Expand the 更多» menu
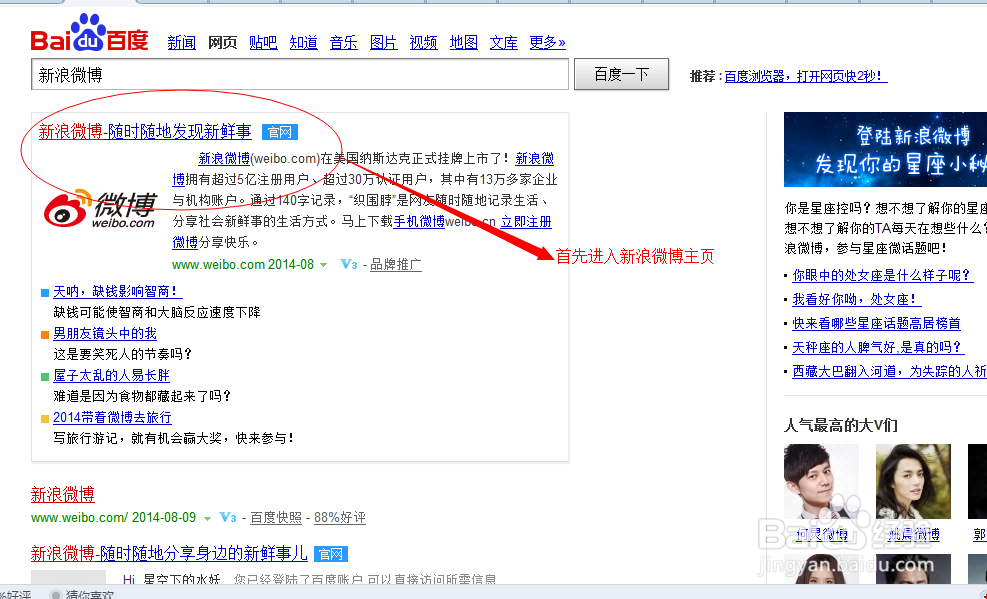The width and height of the screenshot is (987, 599). (x=547, y=43)
